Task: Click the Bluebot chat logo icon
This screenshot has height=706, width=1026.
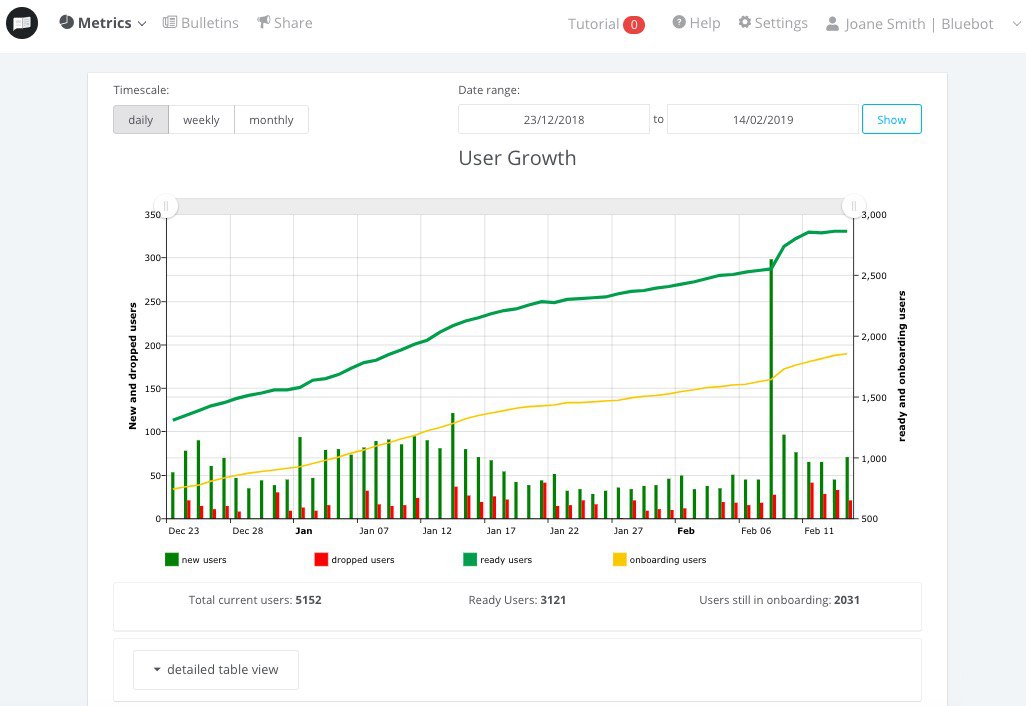Action: pyautogui.click(x=22, y=23)
